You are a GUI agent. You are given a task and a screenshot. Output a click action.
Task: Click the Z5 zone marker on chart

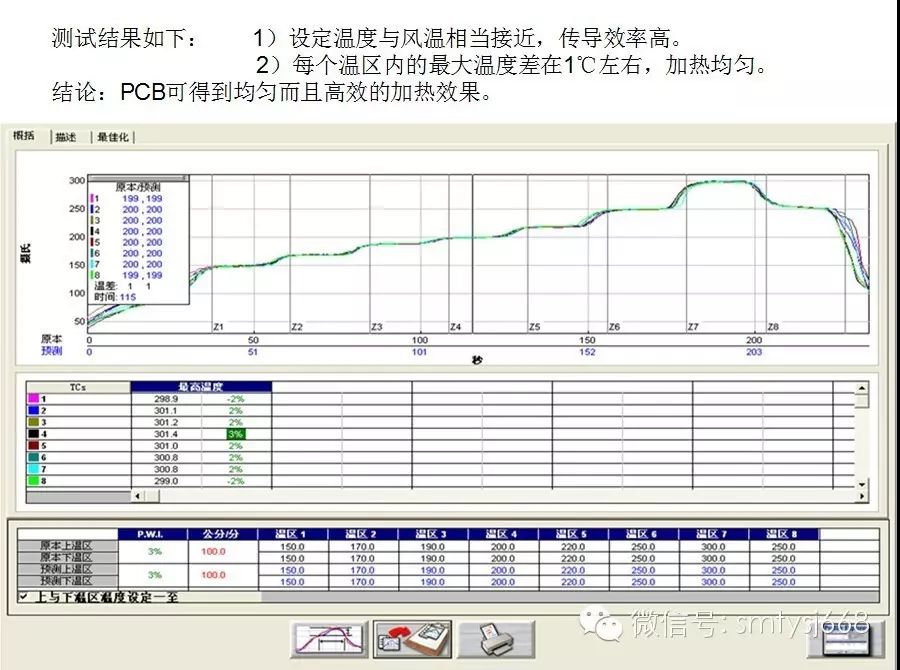534,327
